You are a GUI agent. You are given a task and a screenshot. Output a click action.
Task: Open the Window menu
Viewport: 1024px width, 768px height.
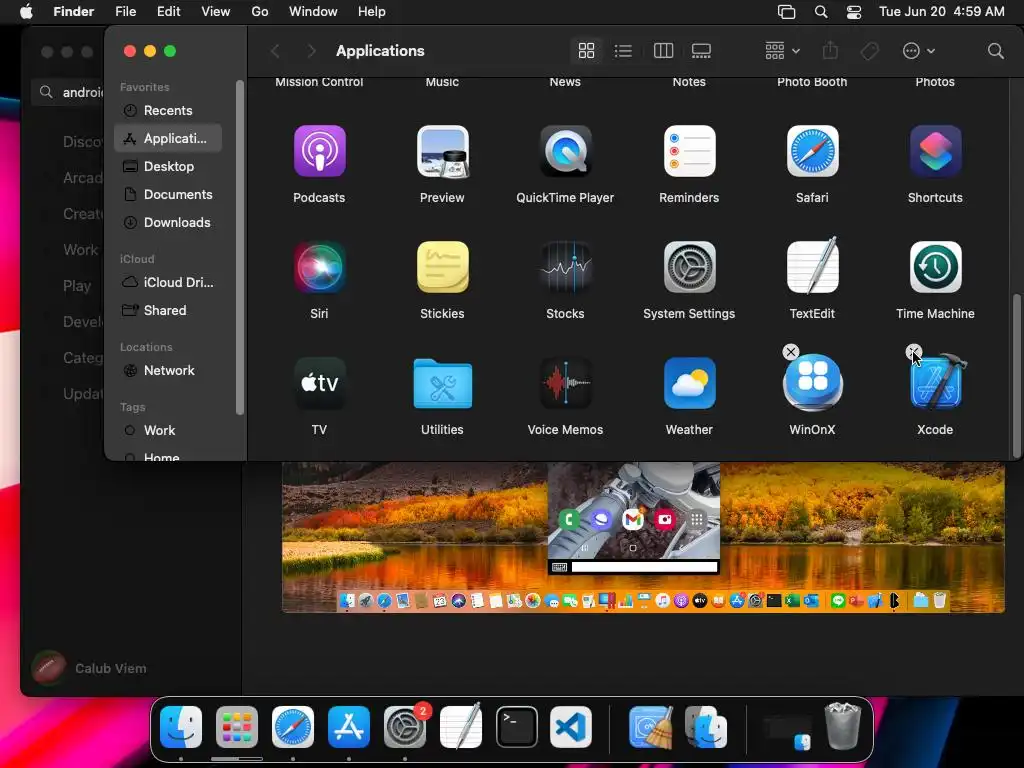tap(313, 12)
